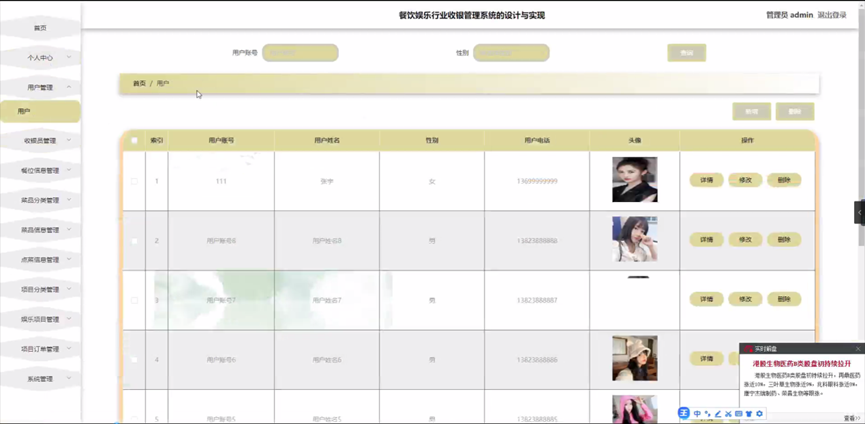Click the 首页 breadcrumb link
Image resolution: width=865 pixels, height=424 pixels.
pos(140,83)
